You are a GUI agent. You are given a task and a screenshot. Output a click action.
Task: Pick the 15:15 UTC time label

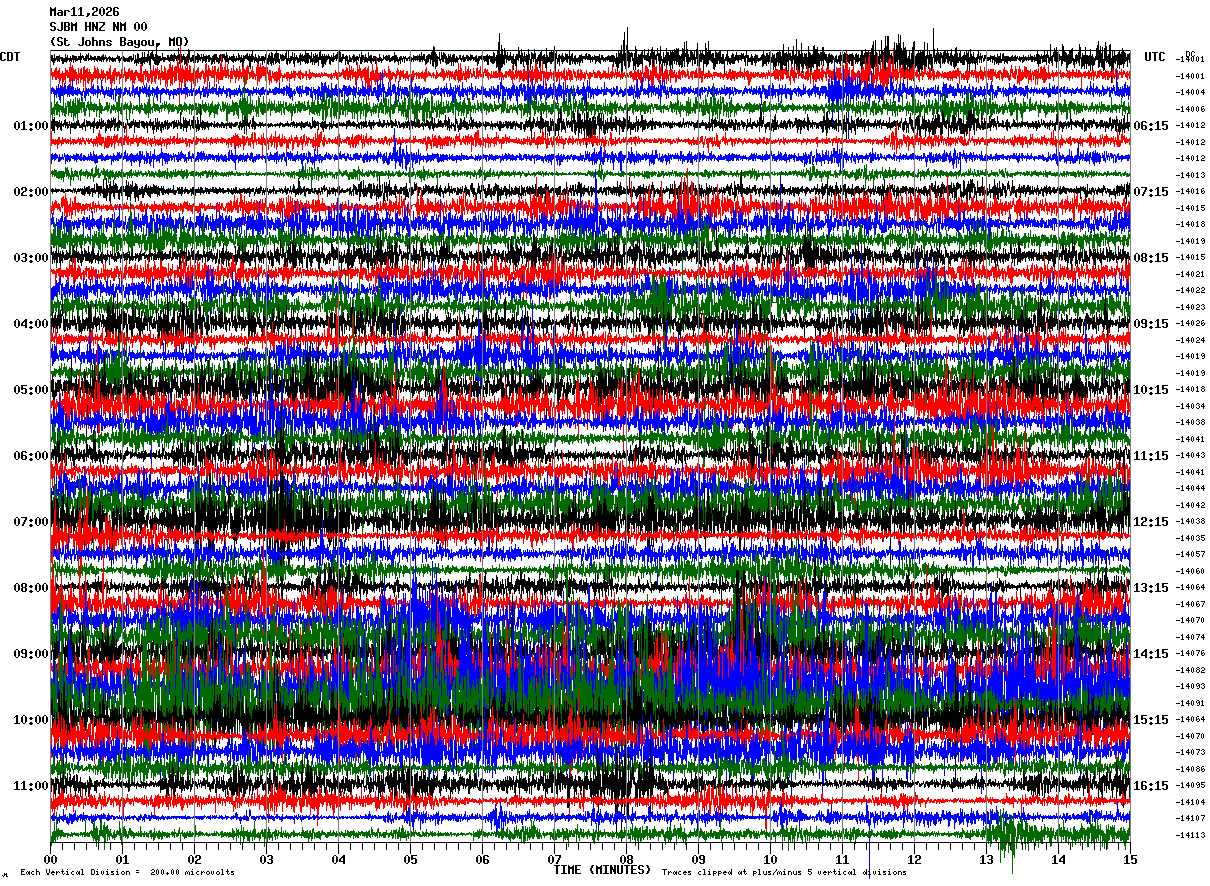[x=1151, y=720]
